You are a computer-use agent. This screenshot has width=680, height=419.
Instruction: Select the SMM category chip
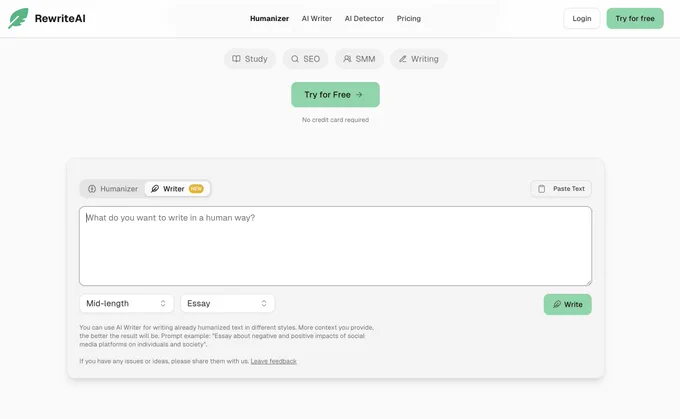359,59
